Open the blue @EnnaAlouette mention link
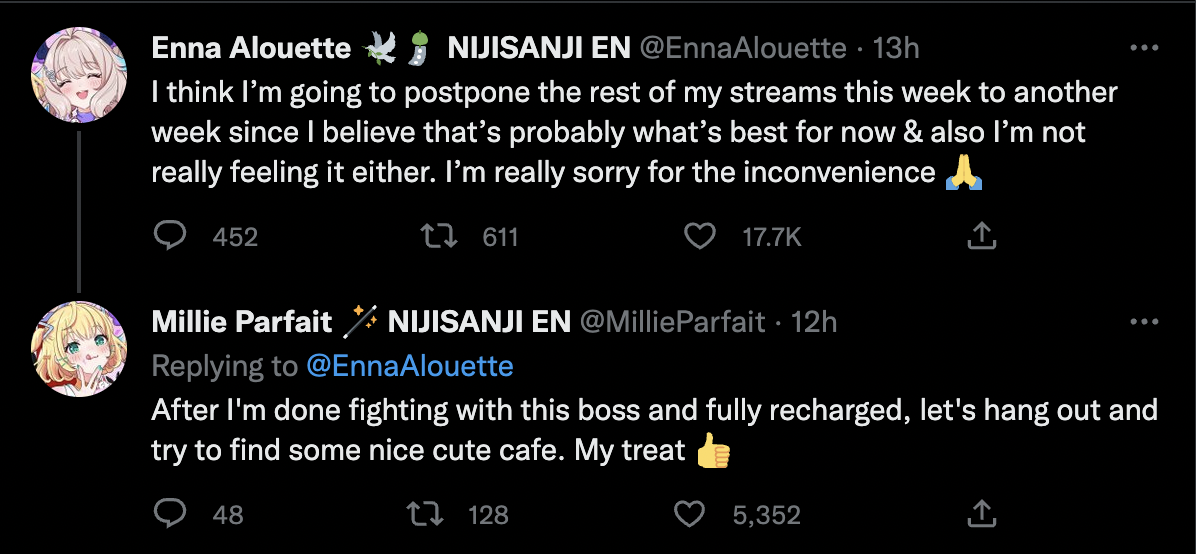 [409, 366]
